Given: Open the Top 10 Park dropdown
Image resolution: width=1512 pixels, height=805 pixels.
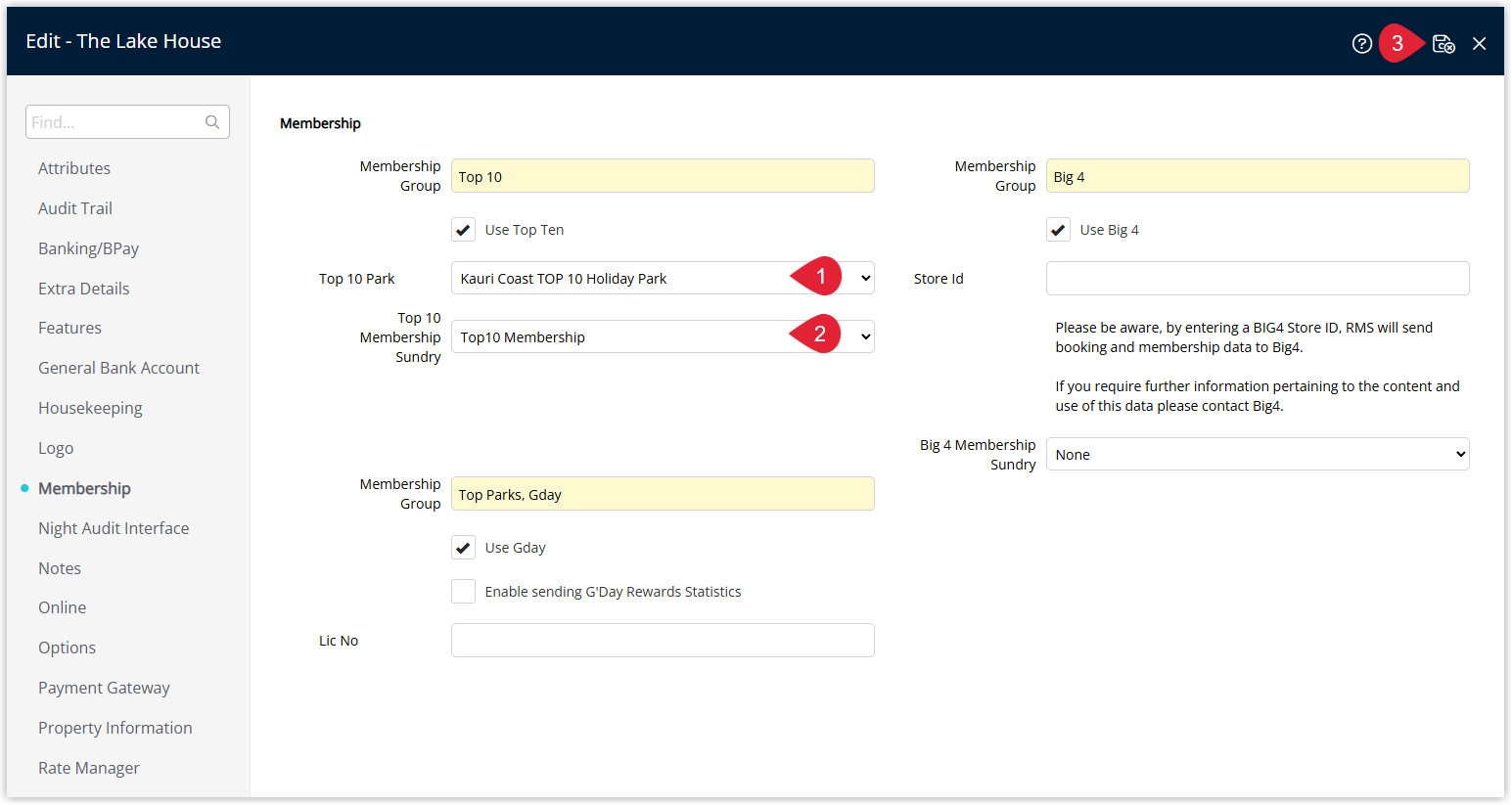Looking at the screenshot, I should coord(663,278).
